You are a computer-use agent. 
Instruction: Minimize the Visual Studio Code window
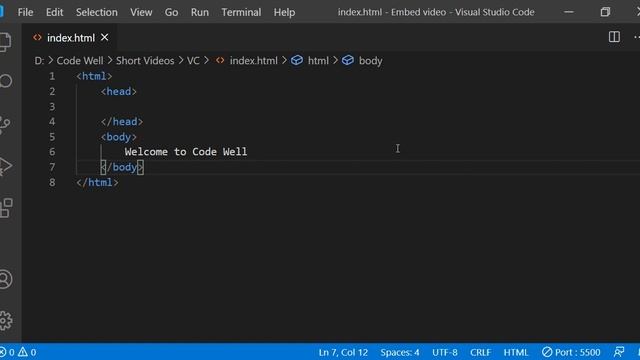pos(569,12)
